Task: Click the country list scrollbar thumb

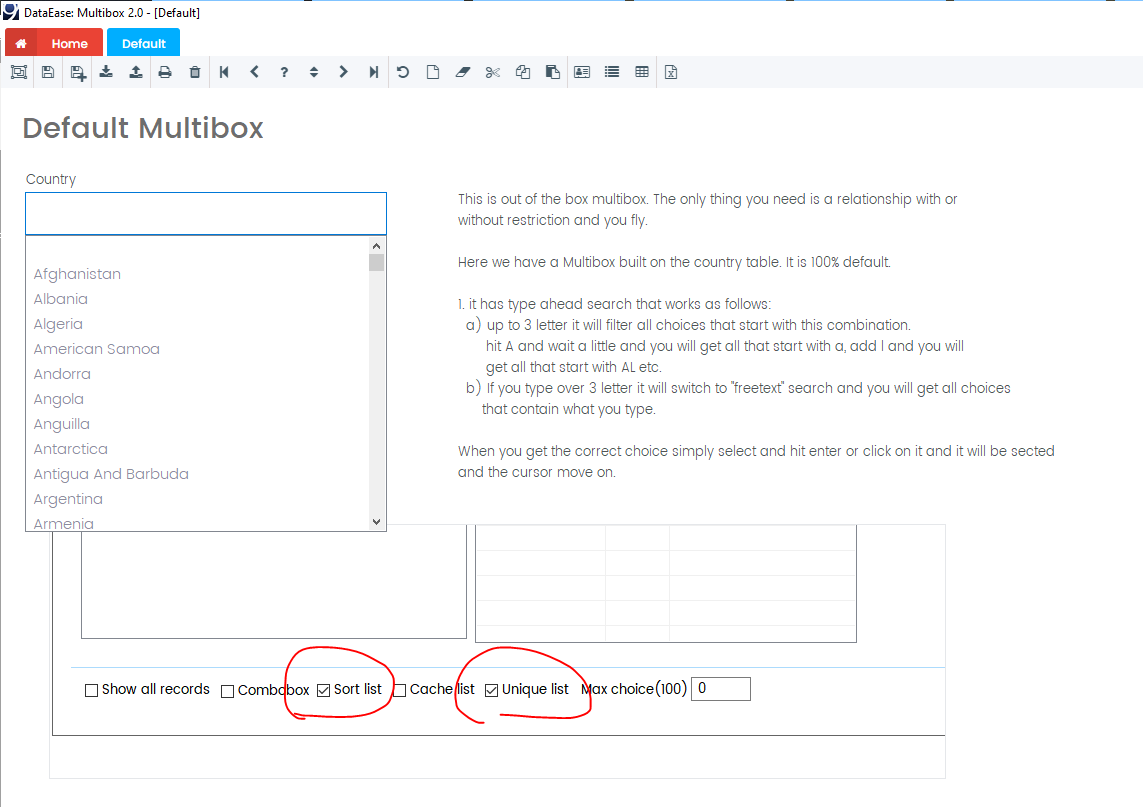Action: pyautogui.click(x=376, y=262)
